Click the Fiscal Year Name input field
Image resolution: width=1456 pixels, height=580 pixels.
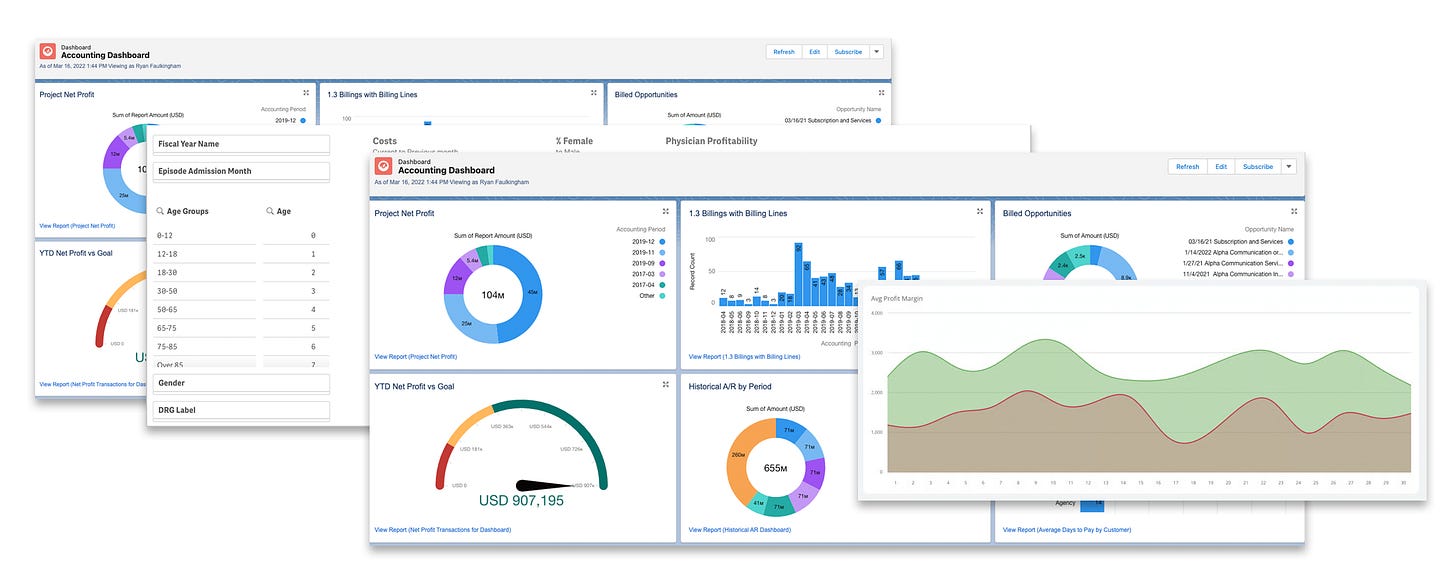pos(240,143)
